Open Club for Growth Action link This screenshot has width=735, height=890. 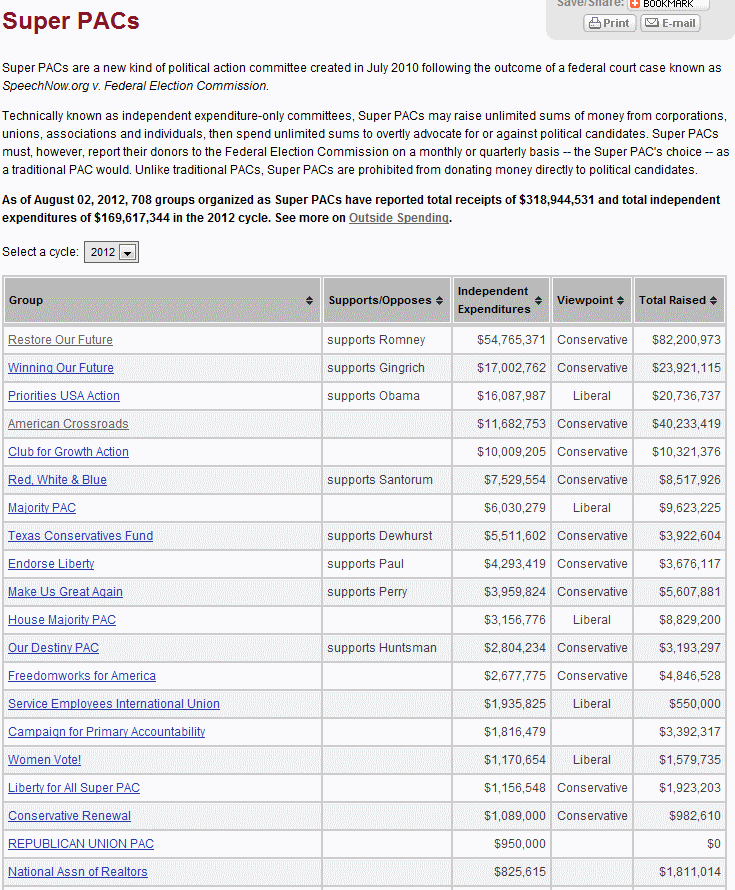68,452
